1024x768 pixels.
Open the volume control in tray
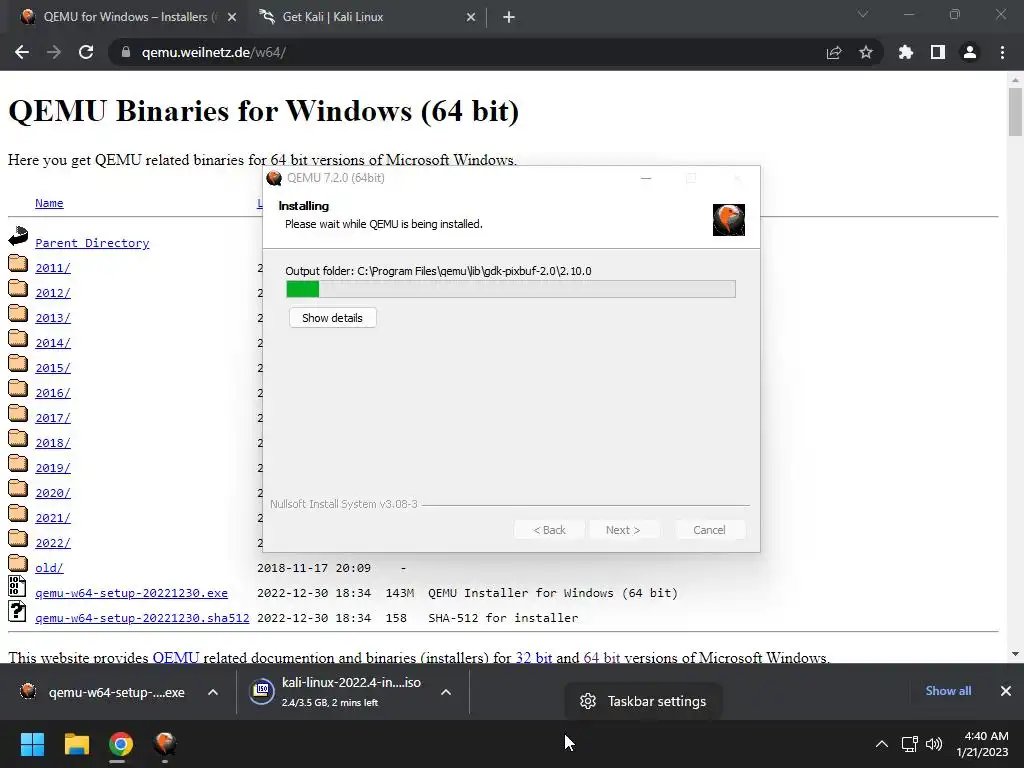click(x=935, y=744)
